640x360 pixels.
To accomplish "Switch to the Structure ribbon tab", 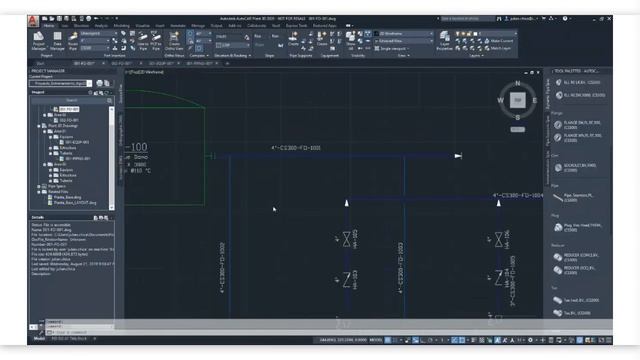I will 81,26.
